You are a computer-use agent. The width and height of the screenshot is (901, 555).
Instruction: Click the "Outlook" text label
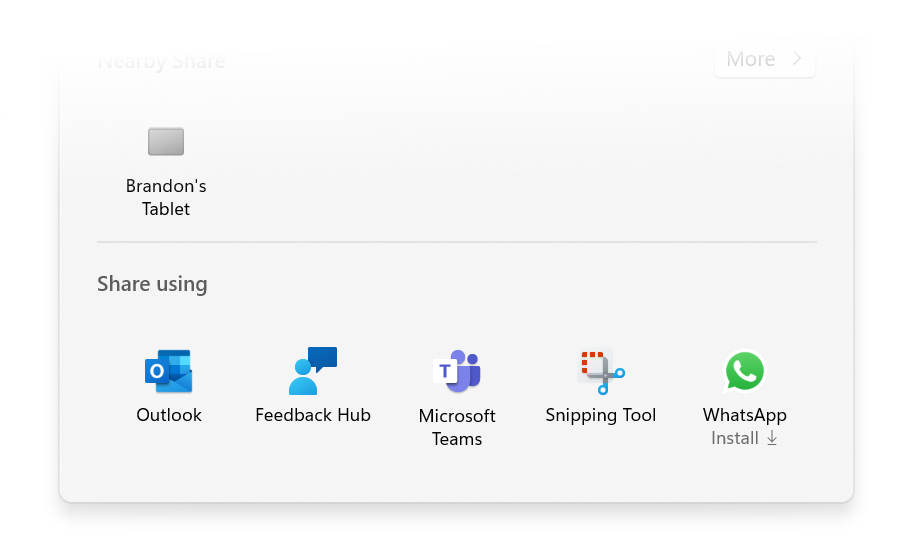click(169, 415)
